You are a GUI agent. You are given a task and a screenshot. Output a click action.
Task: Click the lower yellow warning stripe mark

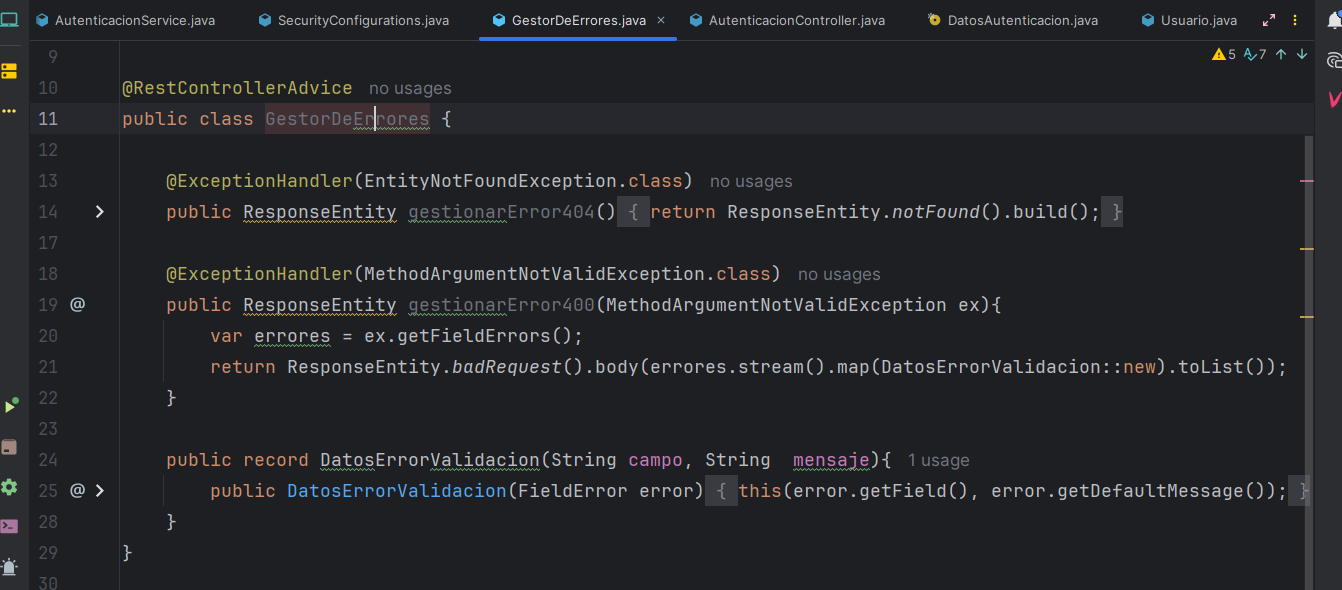(x=1307, y=316)
